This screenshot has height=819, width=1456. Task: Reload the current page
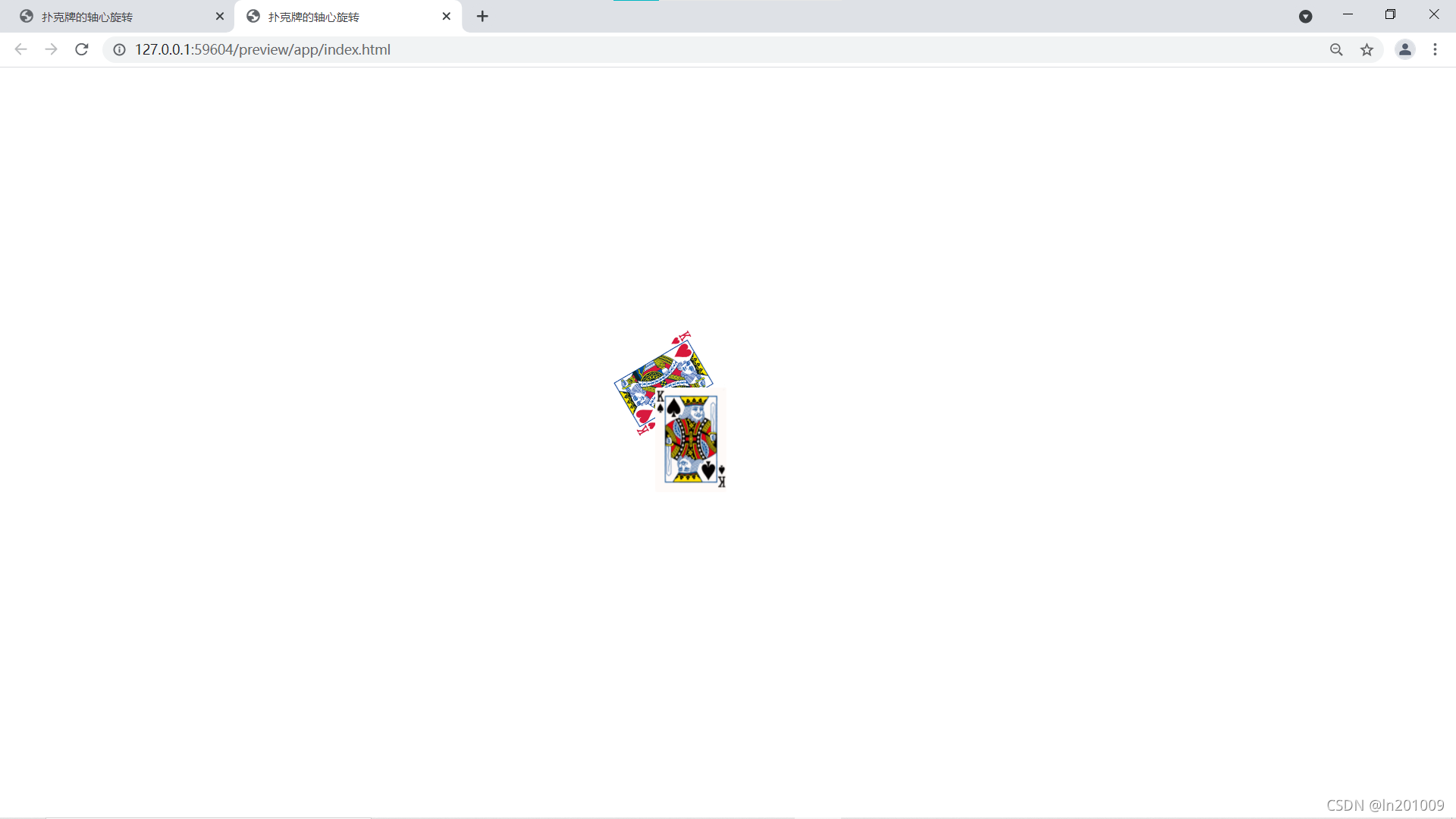click(x=82, y=49)
